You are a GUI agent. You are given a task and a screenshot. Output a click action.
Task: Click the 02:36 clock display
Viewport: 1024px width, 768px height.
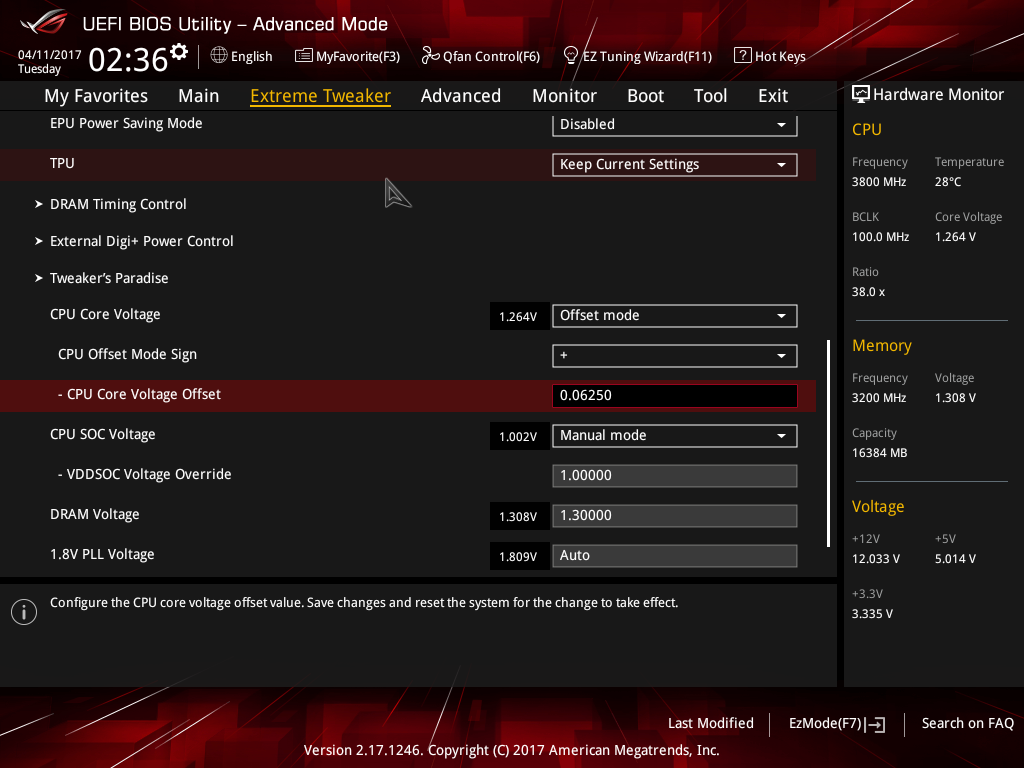pos(129,59)
